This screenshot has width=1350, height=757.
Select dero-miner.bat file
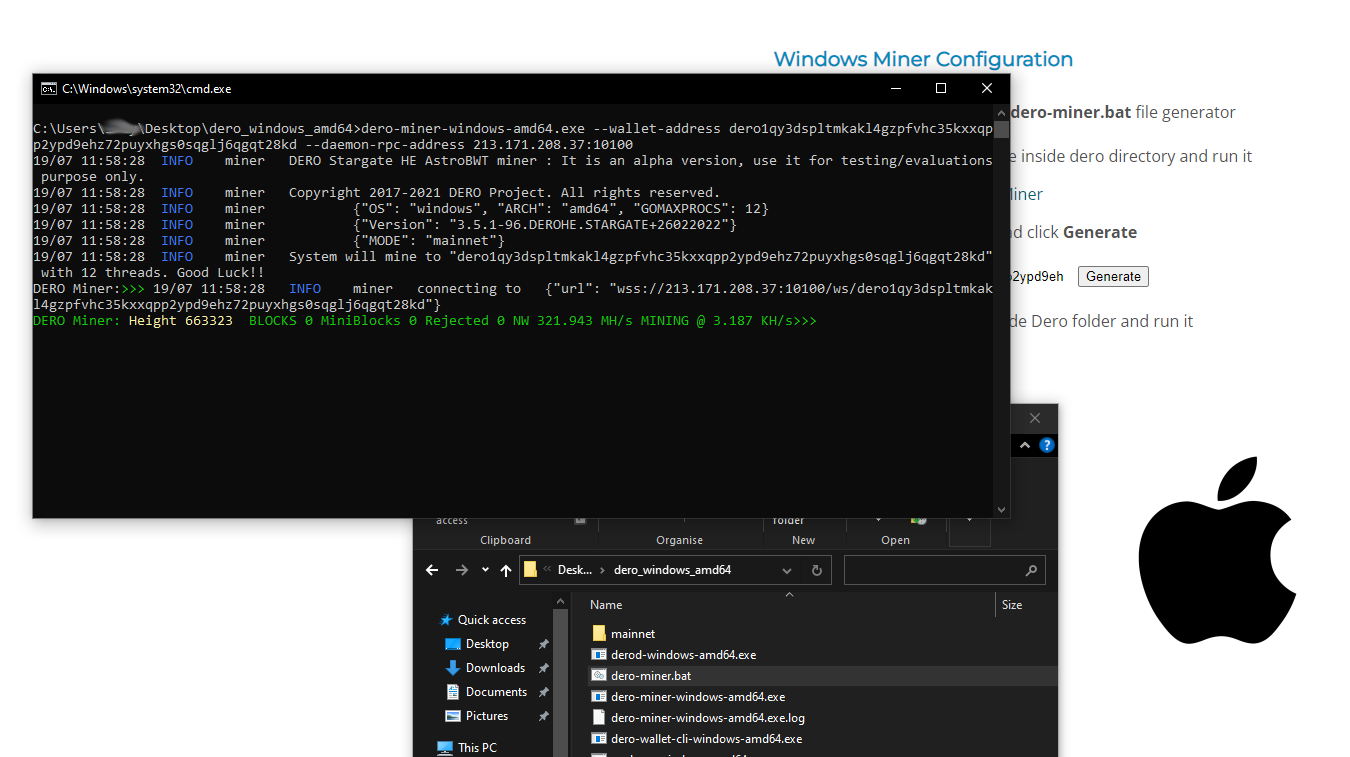click(x=651, y=676)
